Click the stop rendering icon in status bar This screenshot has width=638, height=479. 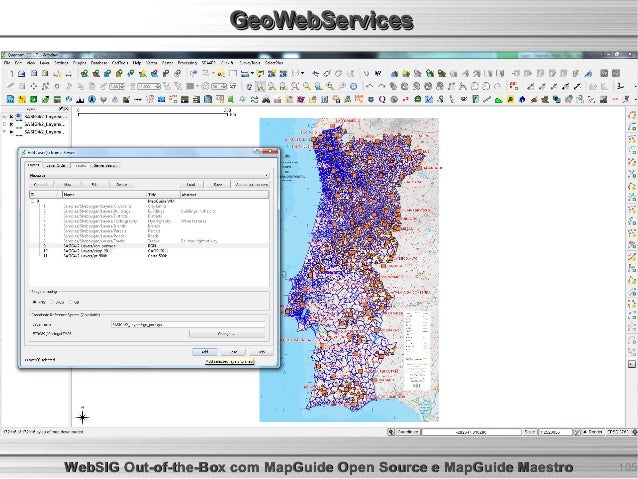point(577,432)
